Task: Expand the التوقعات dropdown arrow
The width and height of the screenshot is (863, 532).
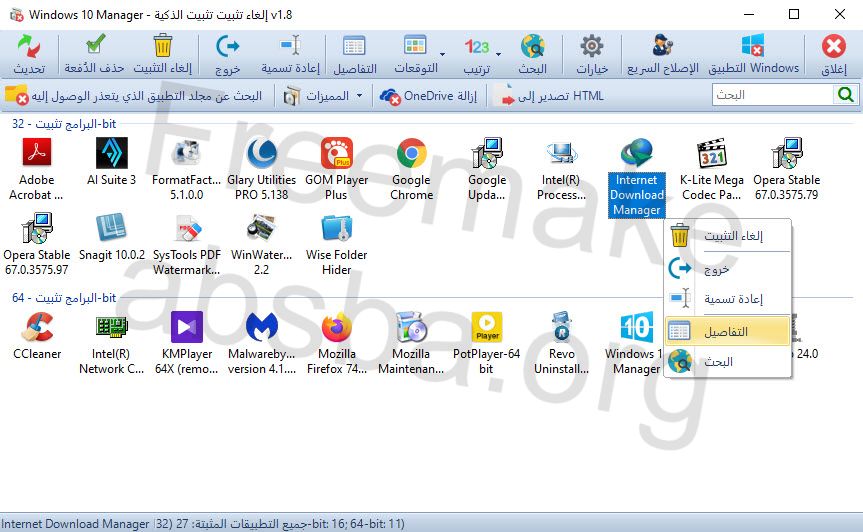Action: click(443, 54)
